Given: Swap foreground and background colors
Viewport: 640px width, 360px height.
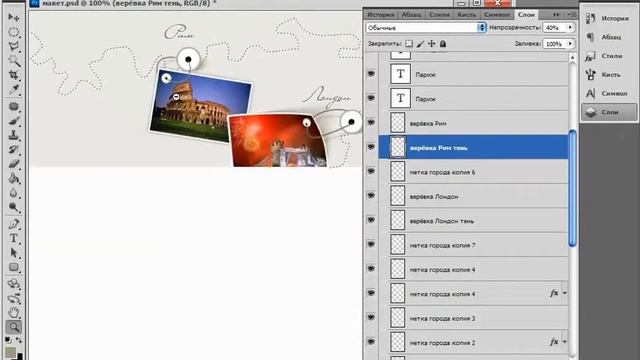Looking at the screenshot, I should (19, 340).
